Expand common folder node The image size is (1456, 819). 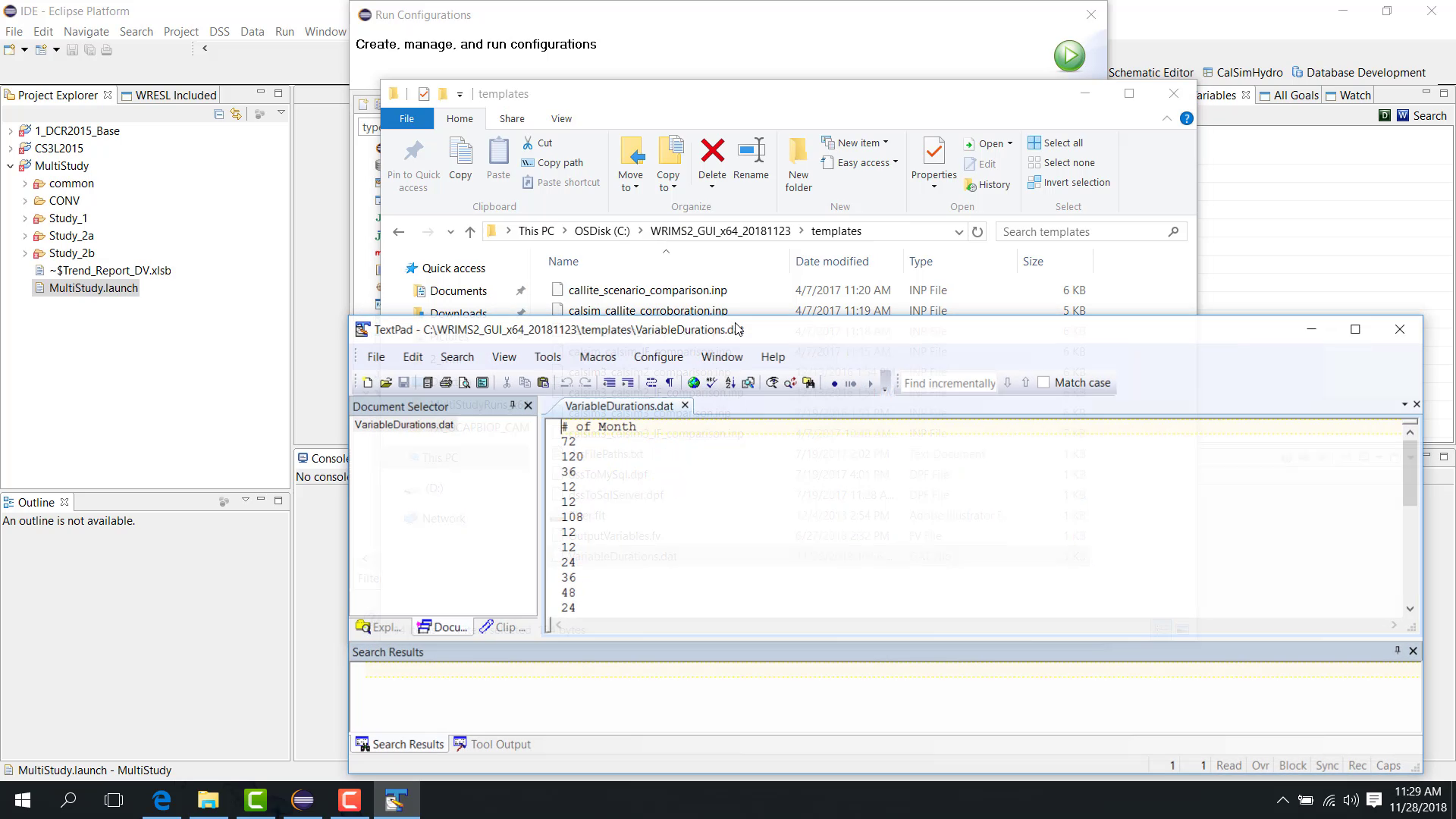pyautogui.click(x=25, y=184)
